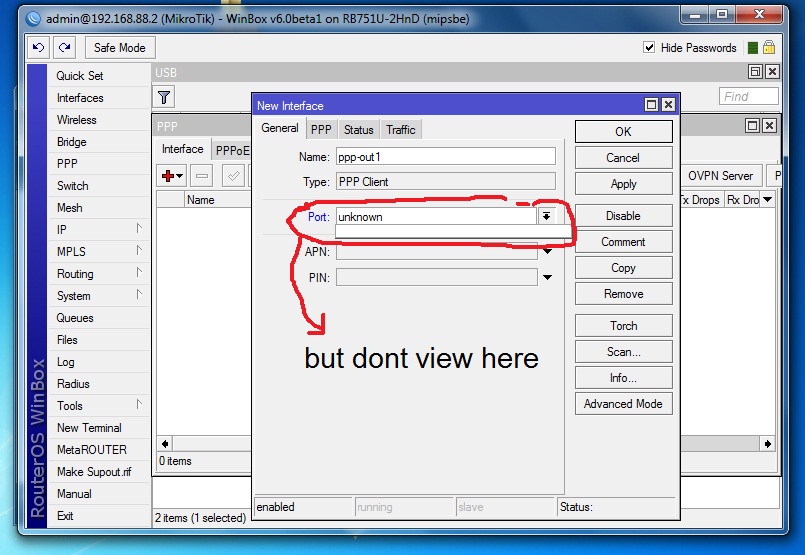Image resolution: width=805 pixels, height=555 pixels.
Task: Click the filter funnel icon in USB window
Action: coord(164,97)
